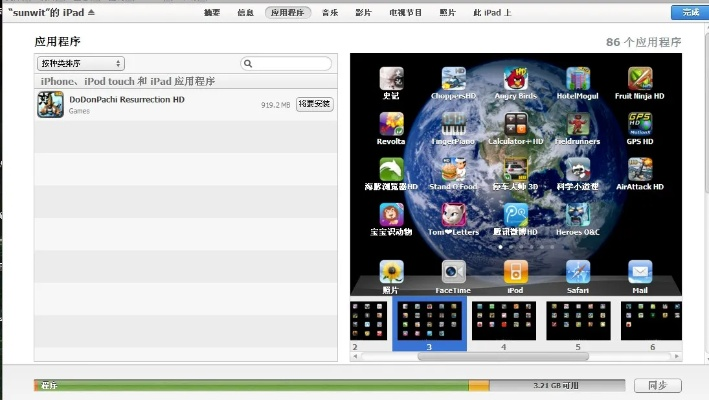Open the 照片 tab
This screenshot has height=400, width=709.
coord(447,12)
